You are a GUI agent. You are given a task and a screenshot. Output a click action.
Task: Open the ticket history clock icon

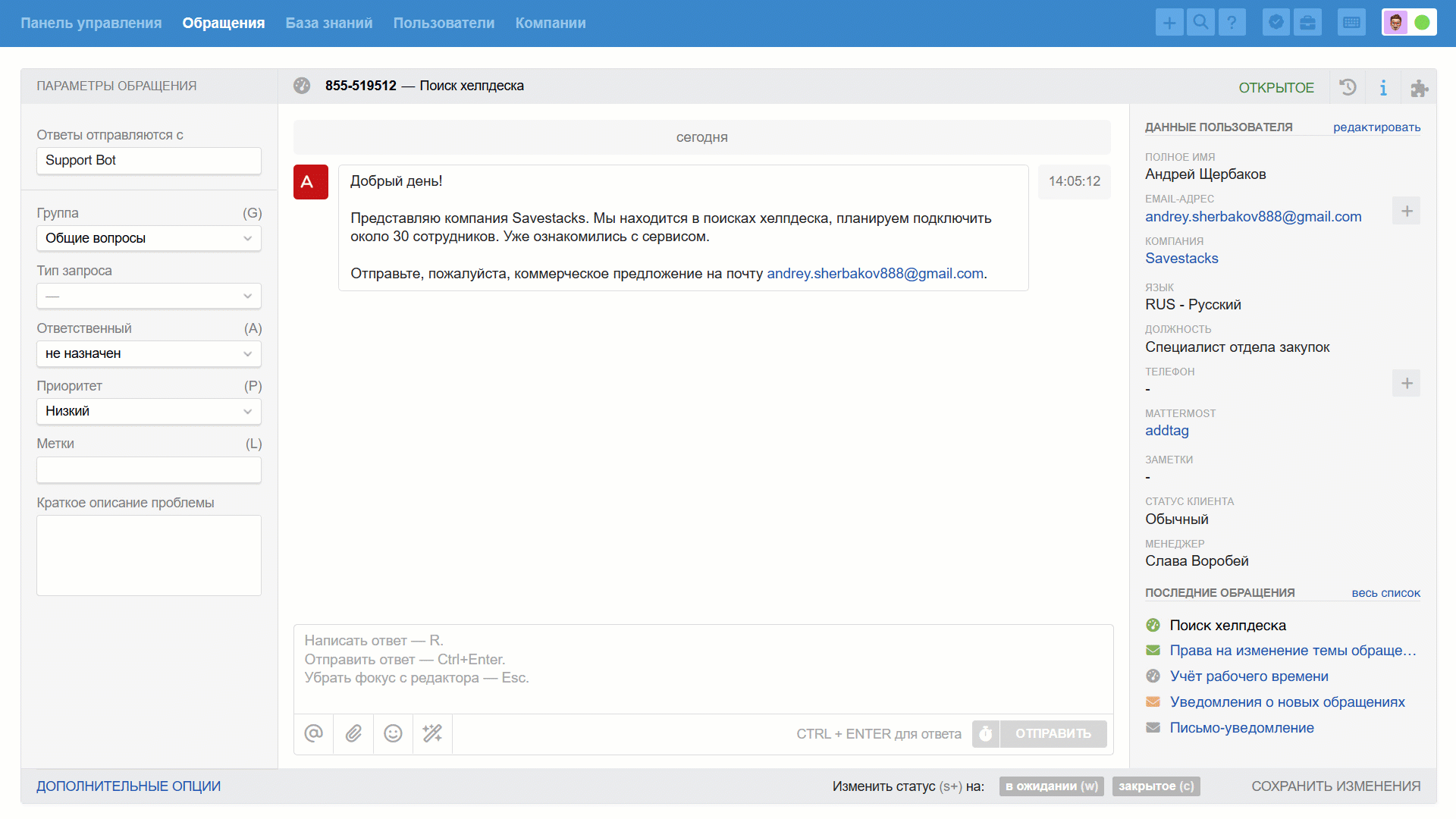(1348, 87)
